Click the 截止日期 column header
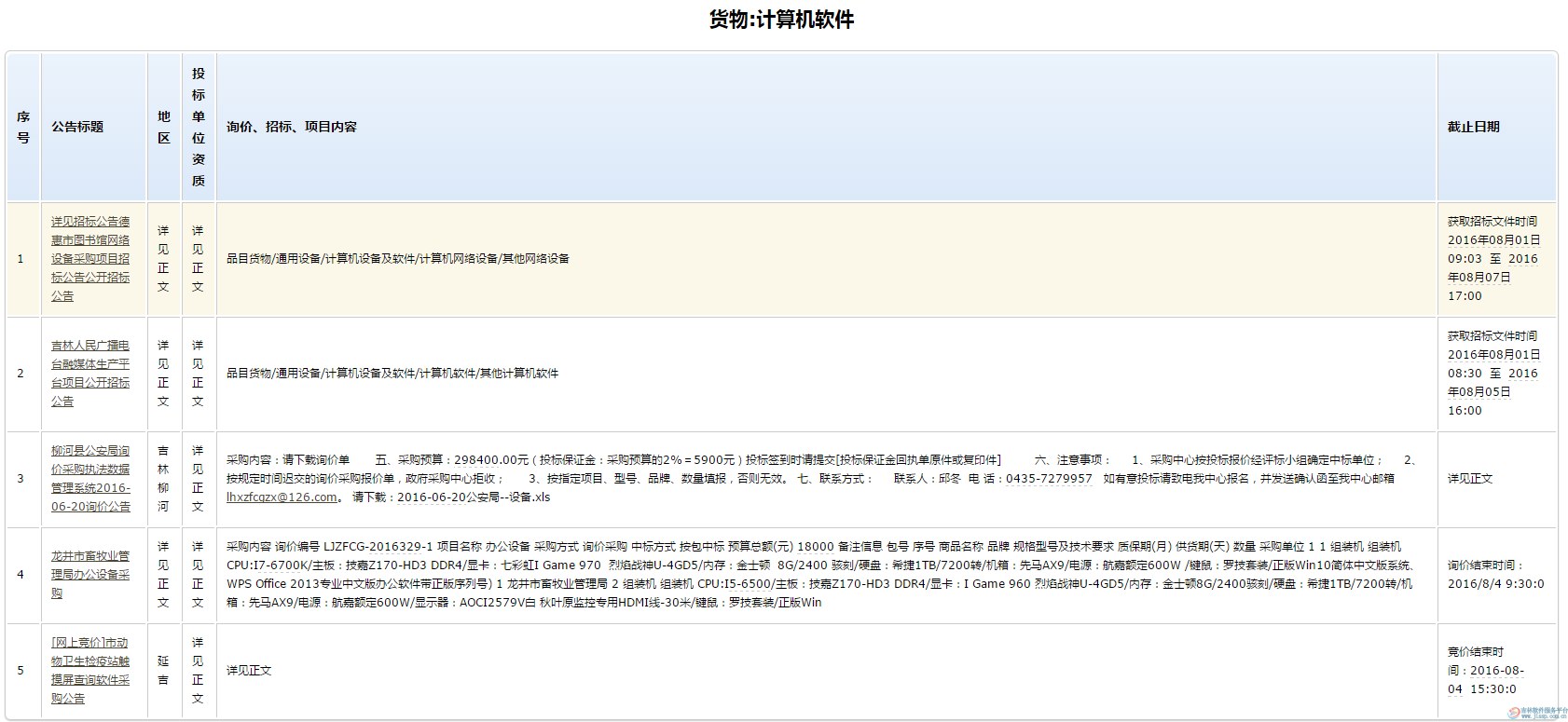 pyautogui.click(x=1473, y=127)
